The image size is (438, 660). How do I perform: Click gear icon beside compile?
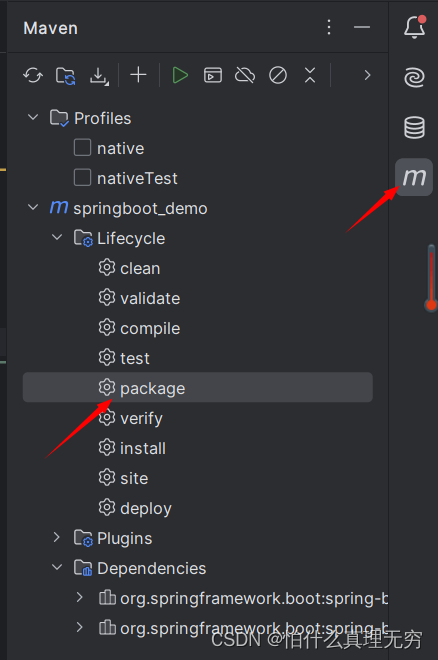107,327
